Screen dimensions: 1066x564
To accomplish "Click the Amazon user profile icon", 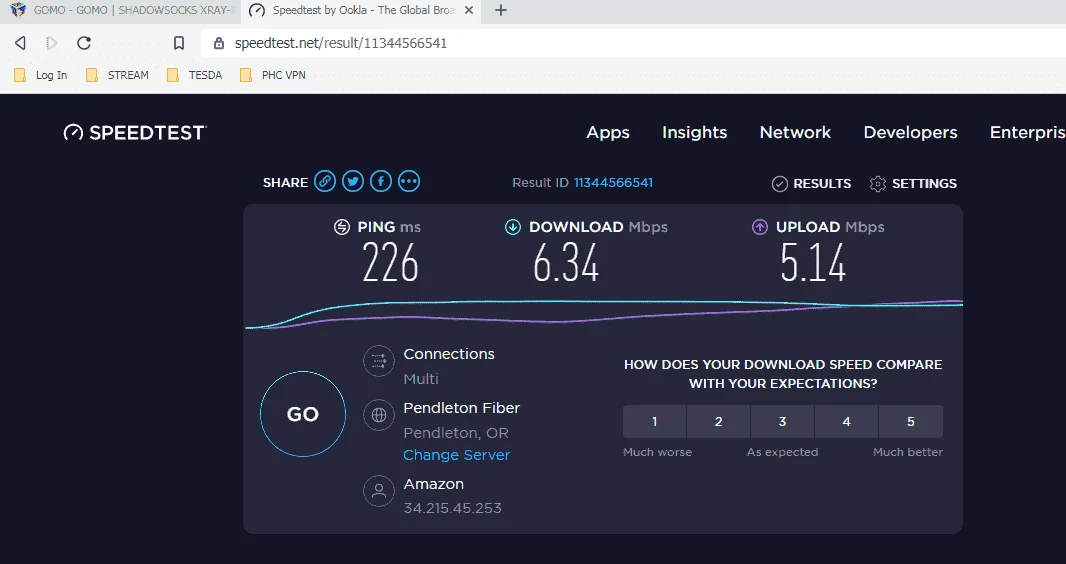I will [x=379, y=491].
